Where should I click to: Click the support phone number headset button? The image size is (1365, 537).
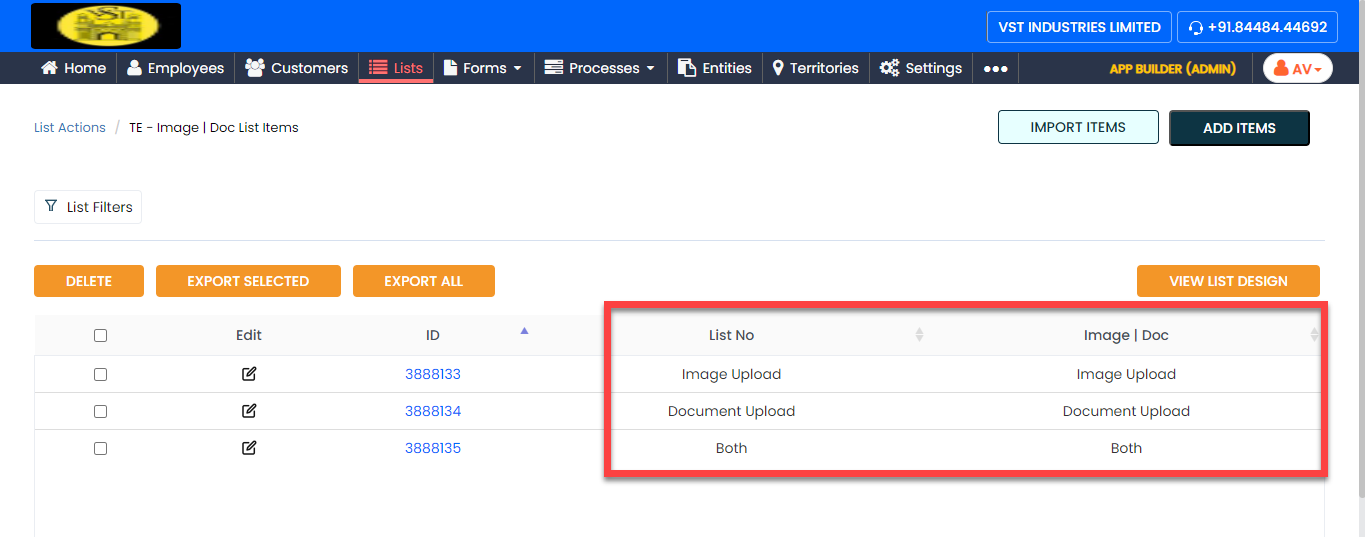[x=1257, y=27]
